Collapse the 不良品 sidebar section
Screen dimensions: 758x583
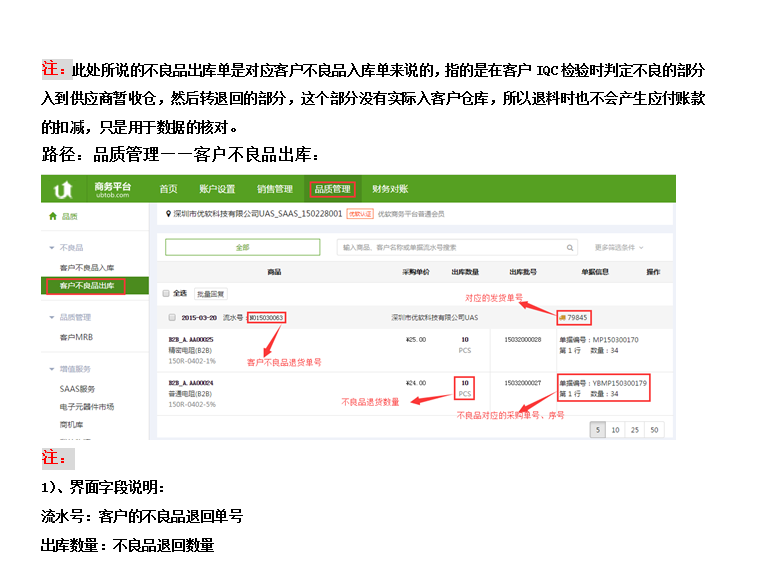52,247
